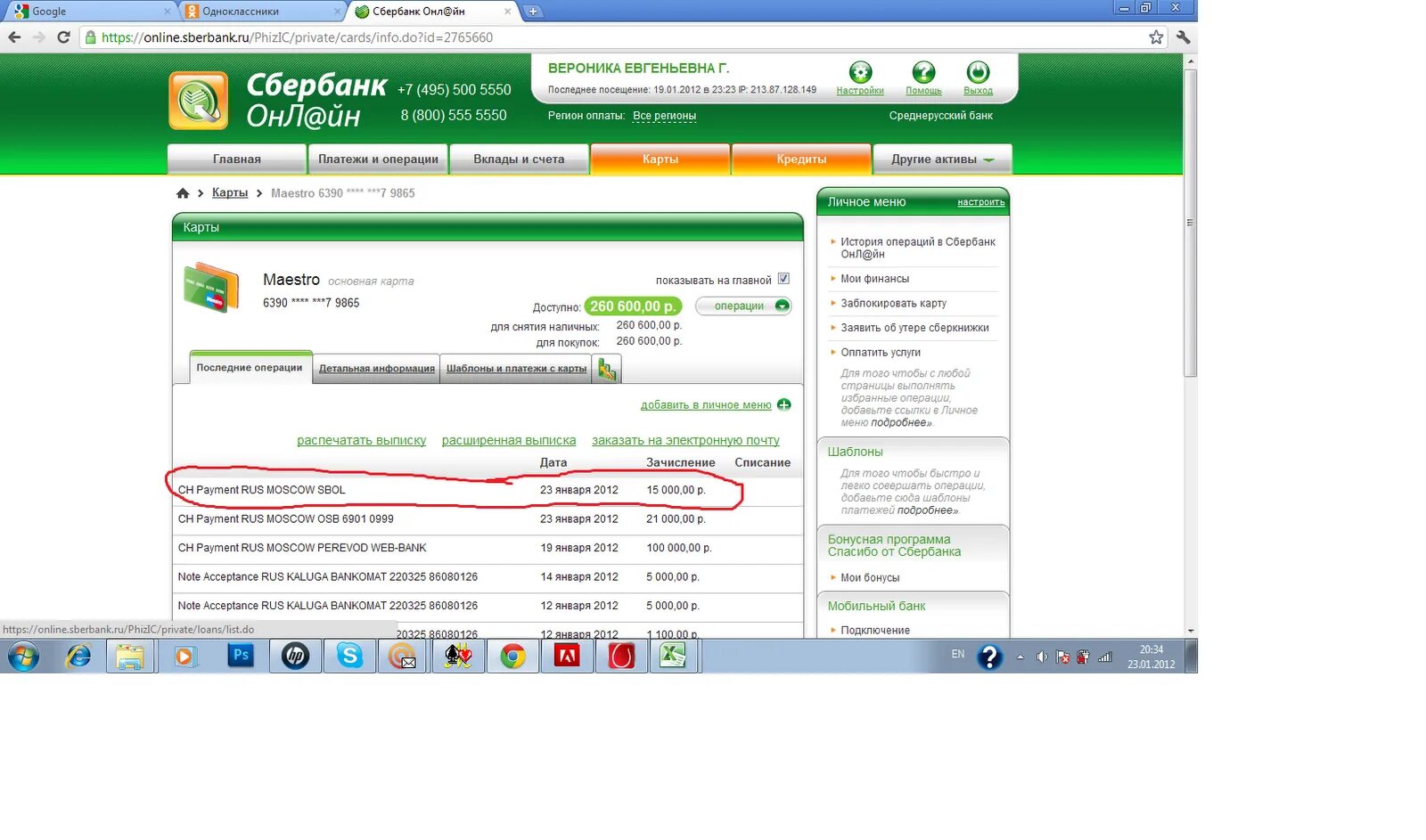The width and height of the screenshot is (1426, 840).
Task: Click the Maestro card image
Action: pyautogui.click(x=211, y=287)
